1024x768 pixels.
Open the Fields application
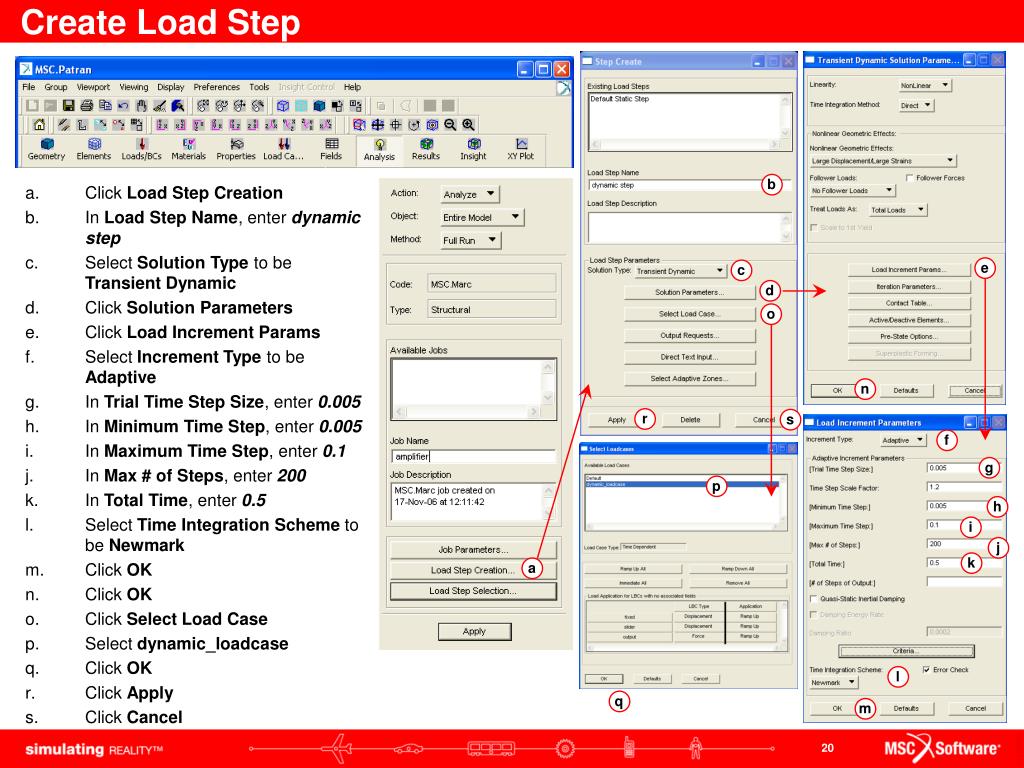[331, 150]
